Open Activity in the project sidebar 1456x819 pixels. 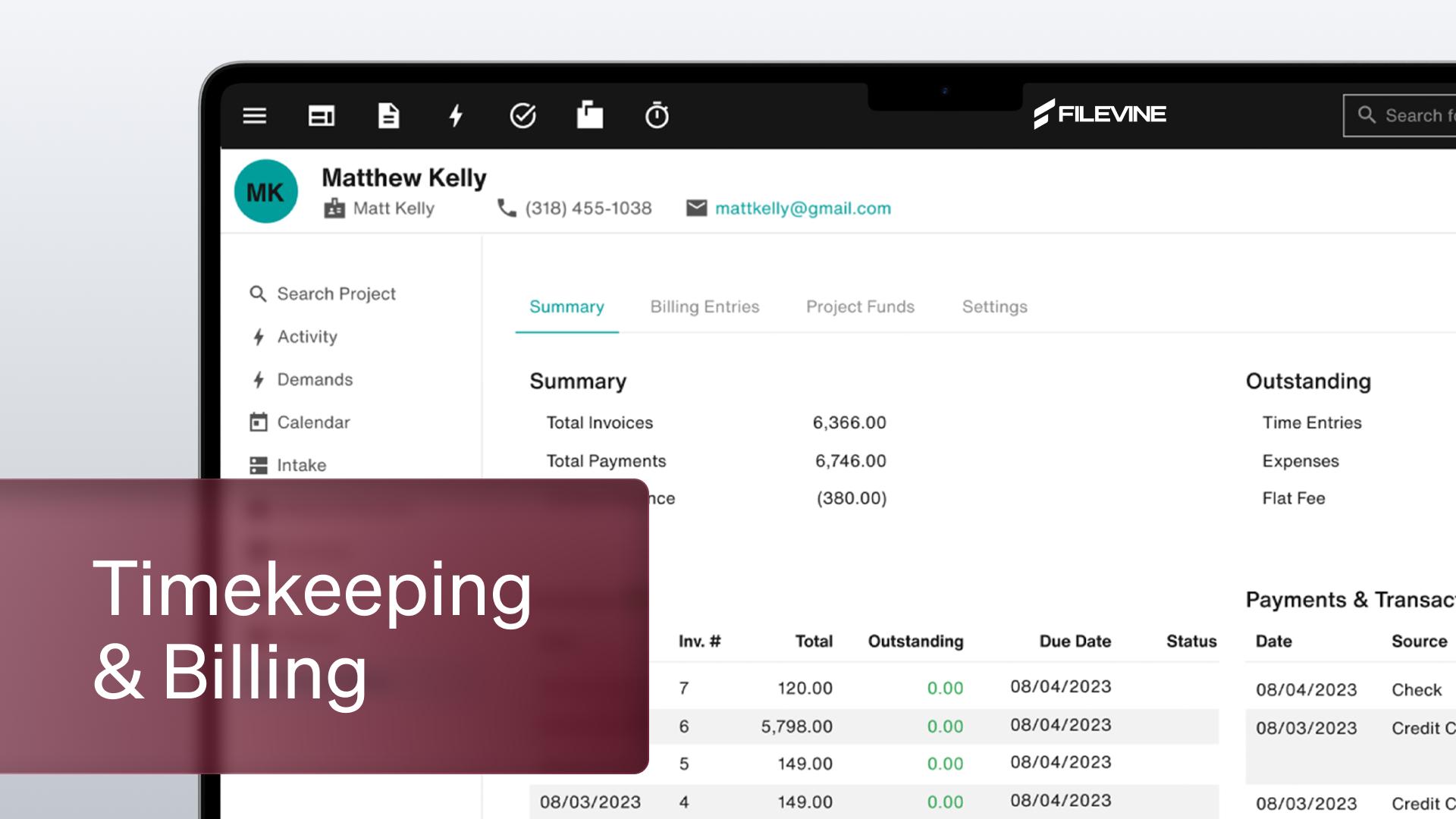pyautogui.click(x=307, y=337)
